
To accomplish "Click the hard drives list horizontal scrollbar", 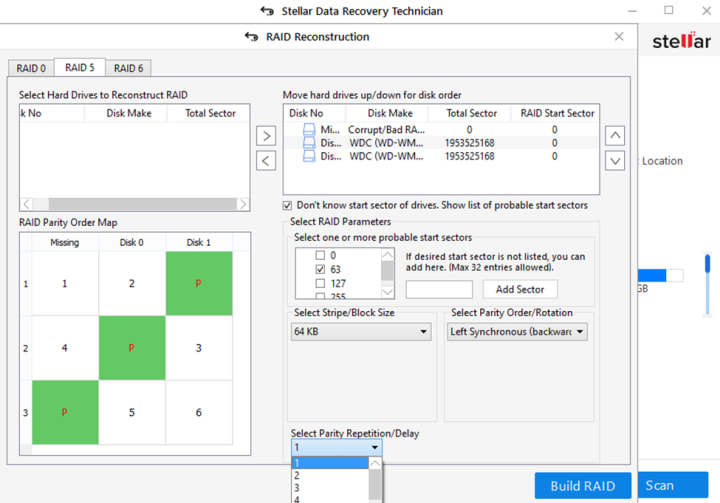I will (x=135, y=203).
